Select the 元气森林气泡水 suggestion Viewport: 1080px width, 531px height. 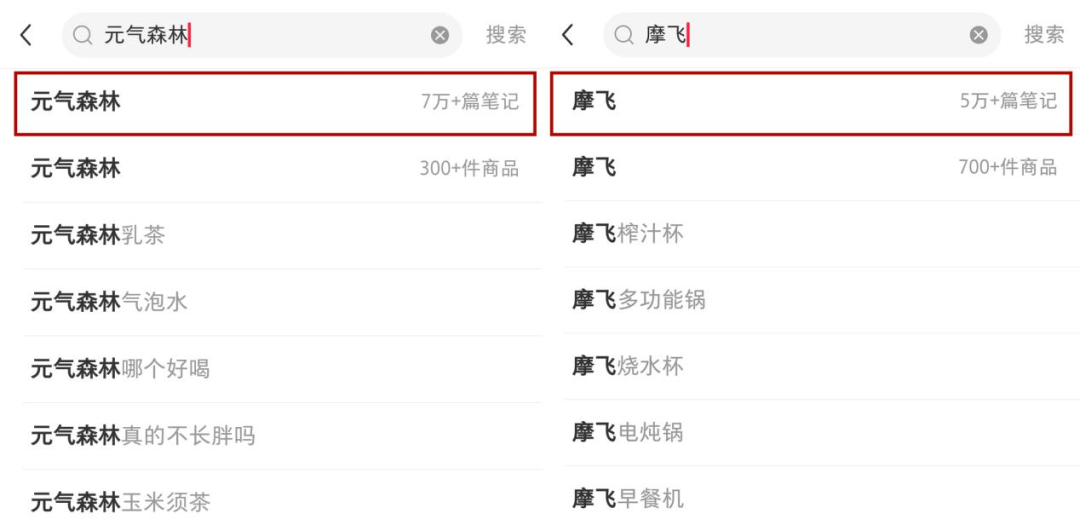(275, 302)
